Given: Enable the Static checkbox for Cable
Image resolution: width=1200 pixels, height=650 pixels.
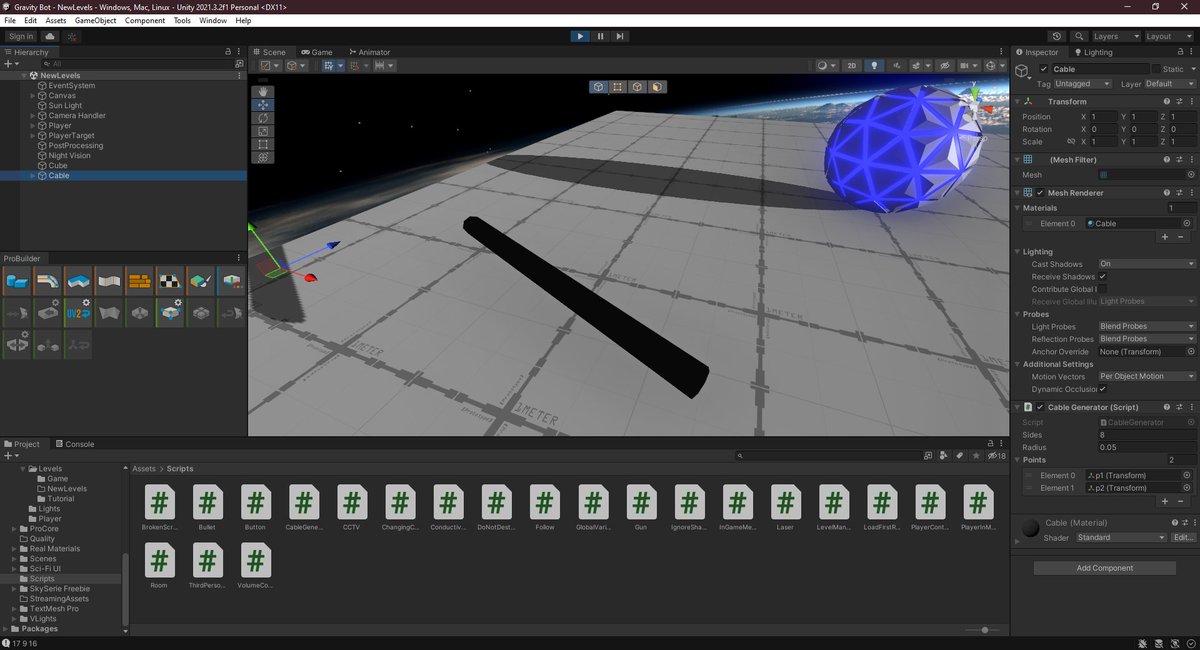Looking at the screenshot, I should pos(1155,68).
